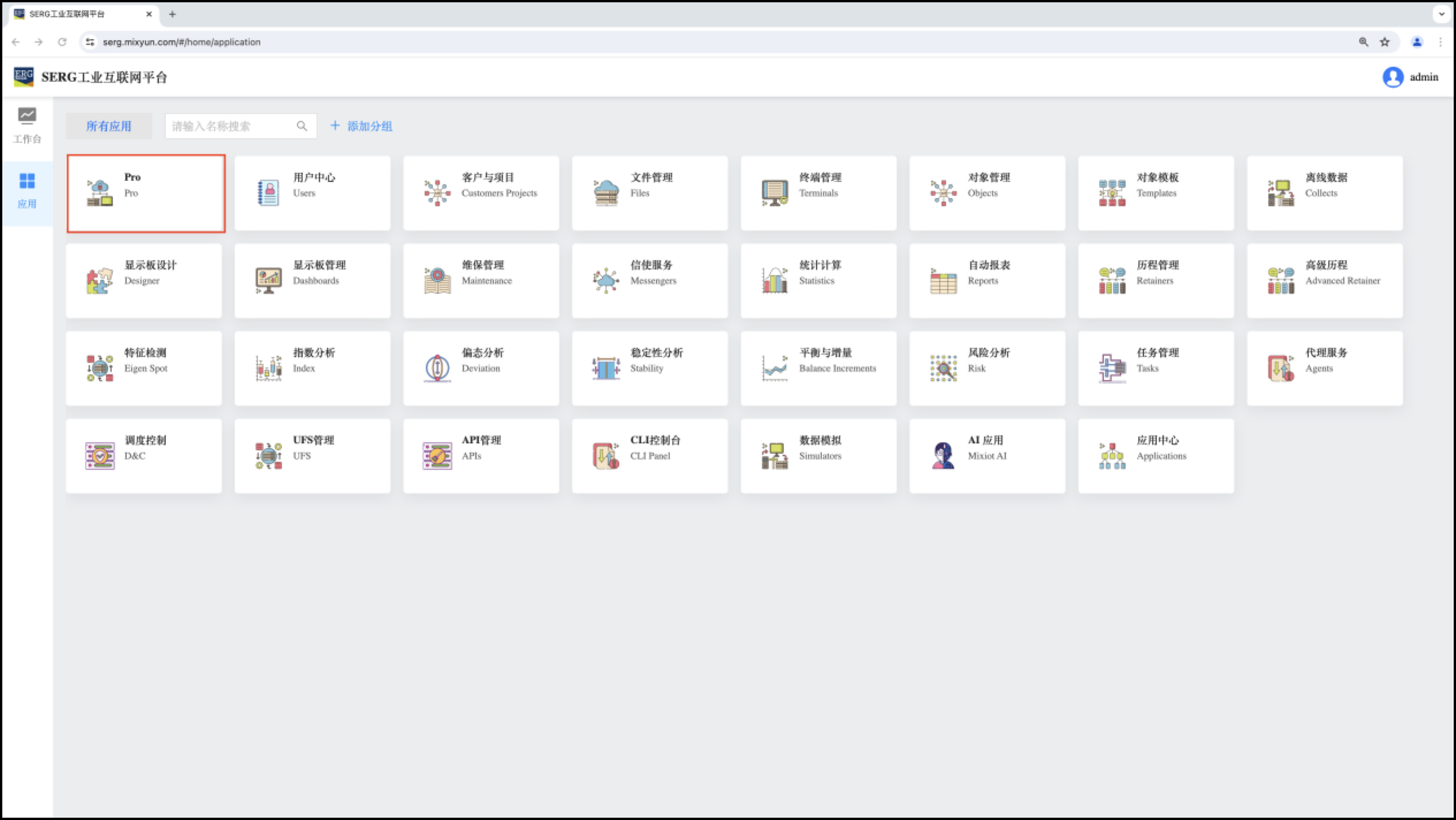Screen dimensions: 1456x820
Task: Open the 风险分析 Risk magnifier icon
Action: click(x=943, y=368)
